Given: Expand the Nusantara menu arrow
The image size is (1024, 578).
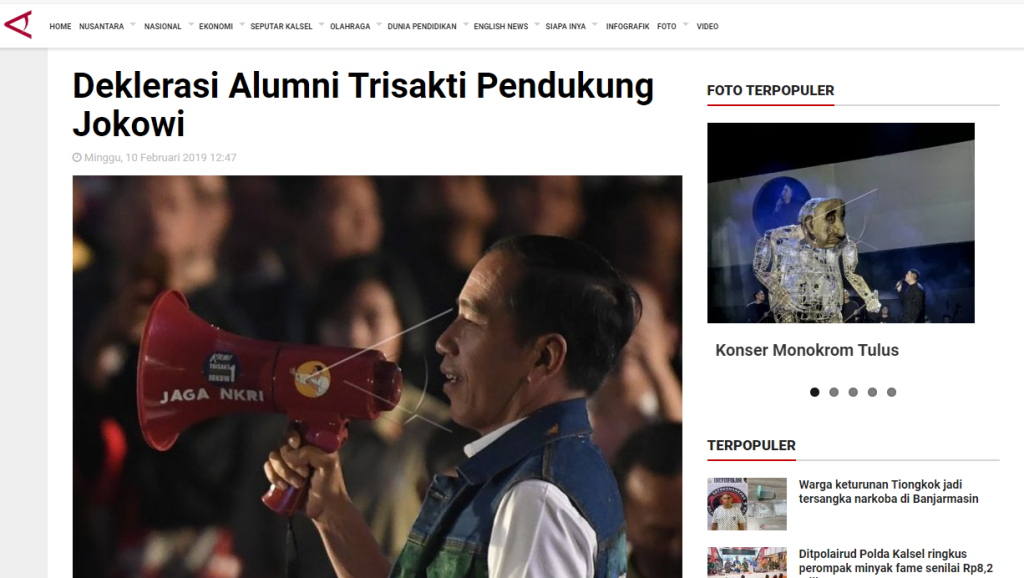Looking at the screenshot, I should [133, 25].
